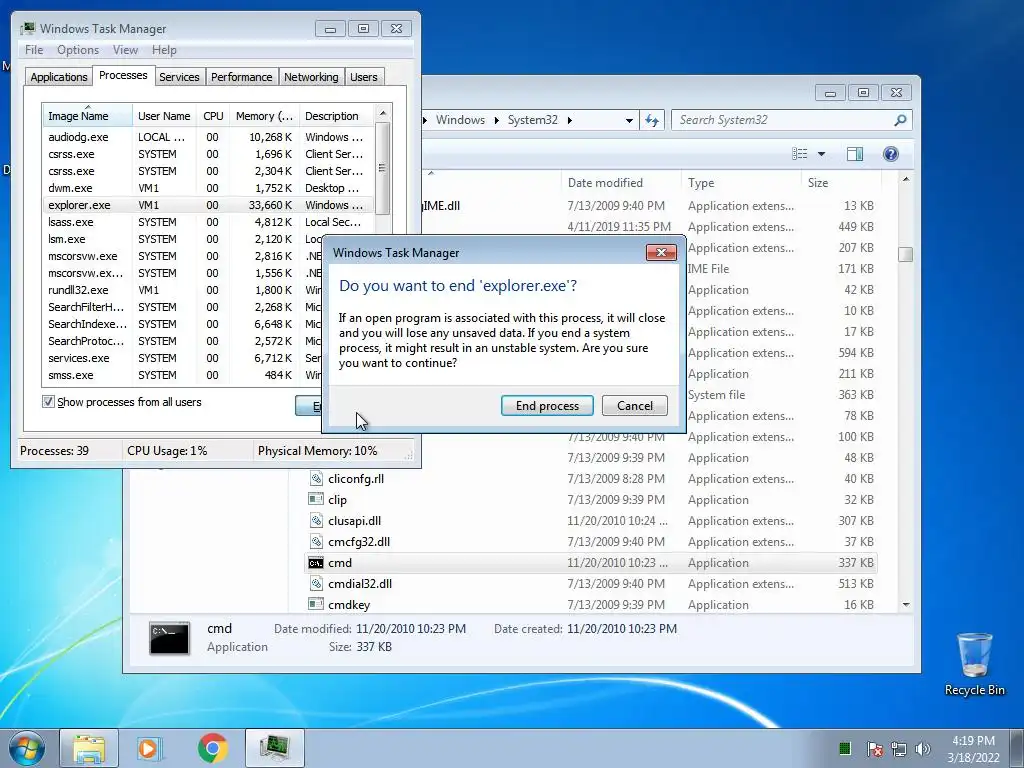
Task: Open Windows Media Player from taskbar
Action: 149,748
